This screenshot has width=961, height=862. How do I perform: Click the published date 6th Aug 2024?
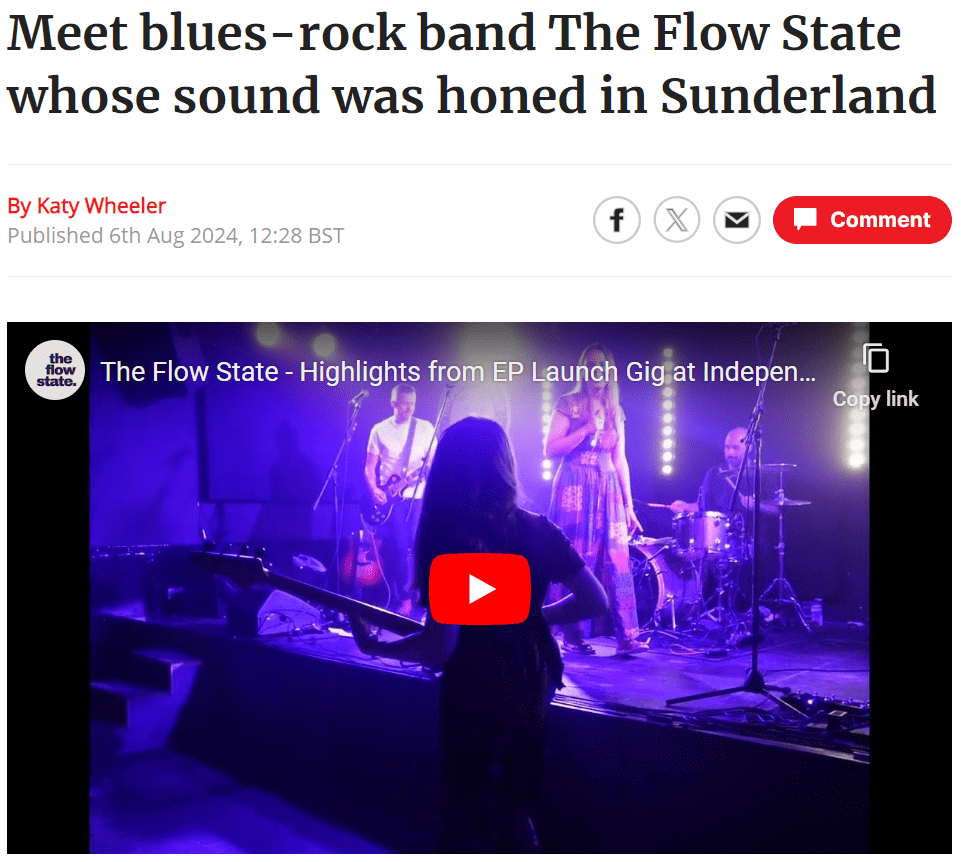175,236
